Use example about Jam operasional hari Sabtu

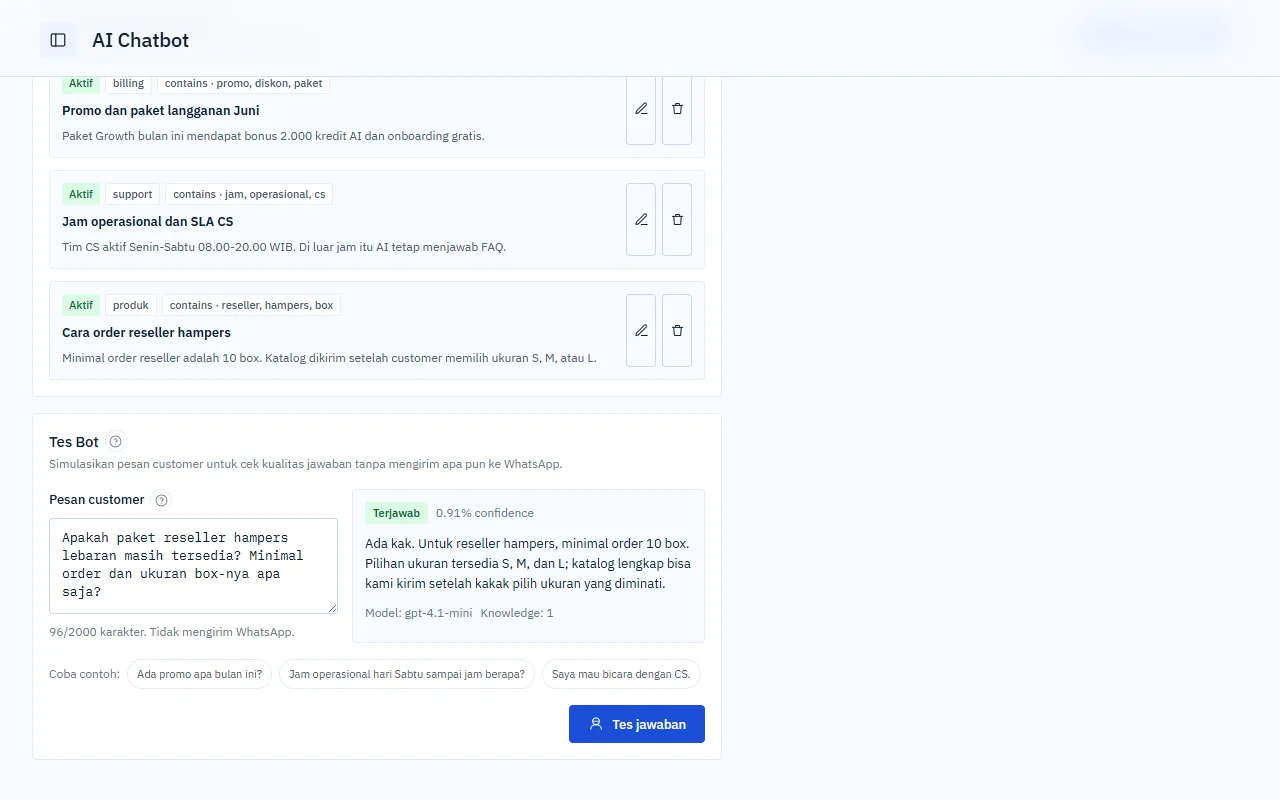pyautogui.click(x=407, y=674)
